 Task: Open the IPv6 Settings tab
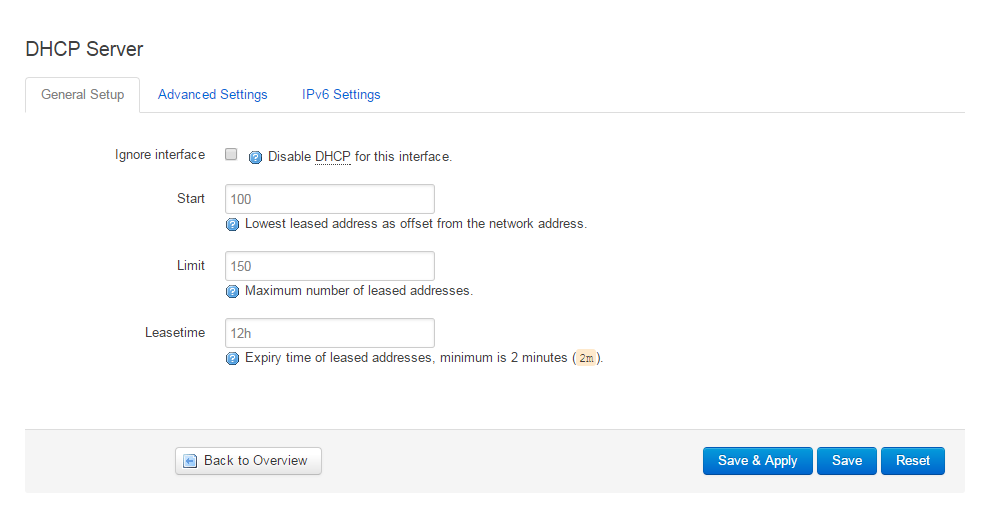click(x=341, y=95)
